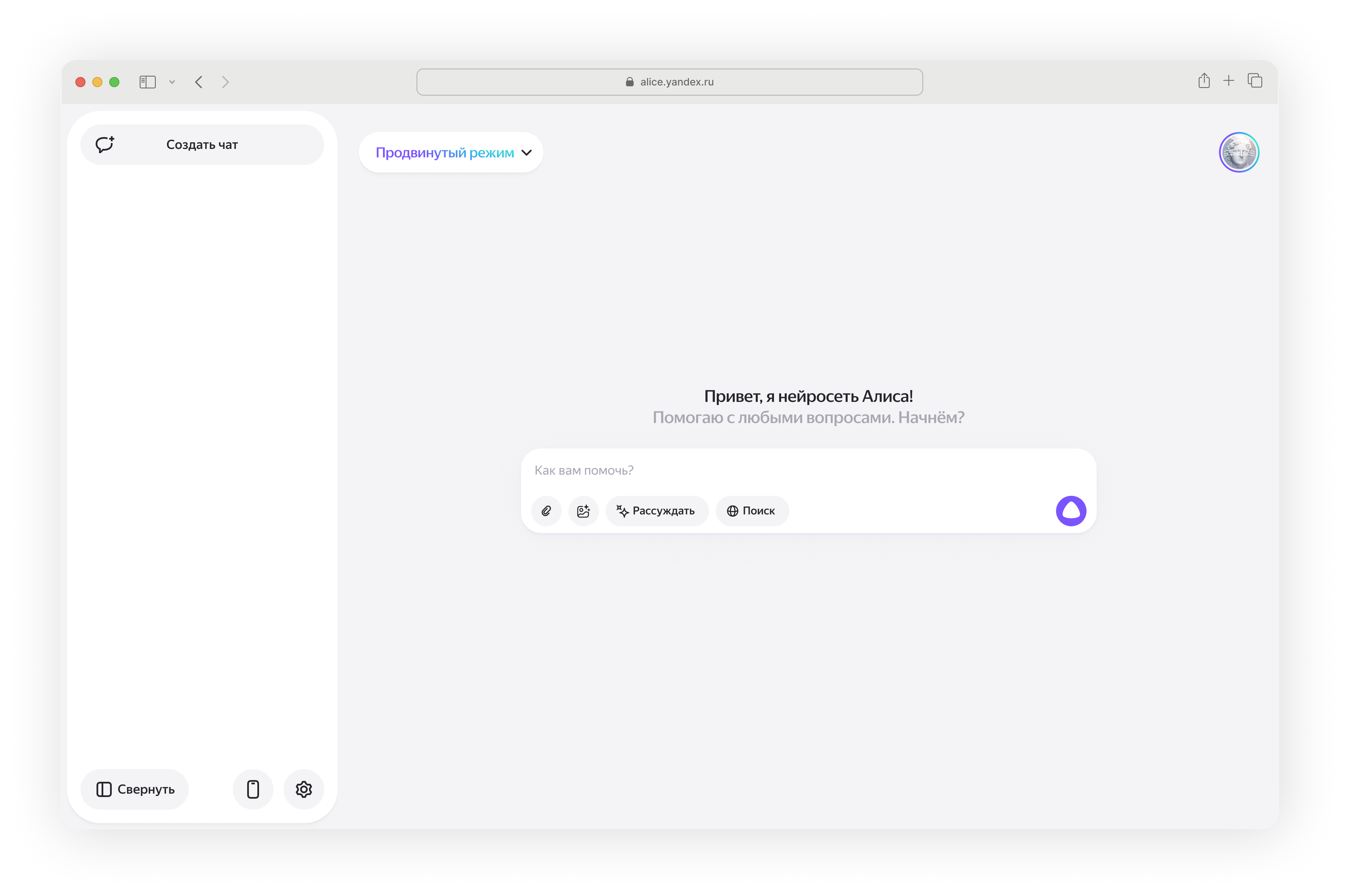Open a new tab with plus icon
The width and height of the screenshot is (1346, 896).
click(x=1228, y=81)
